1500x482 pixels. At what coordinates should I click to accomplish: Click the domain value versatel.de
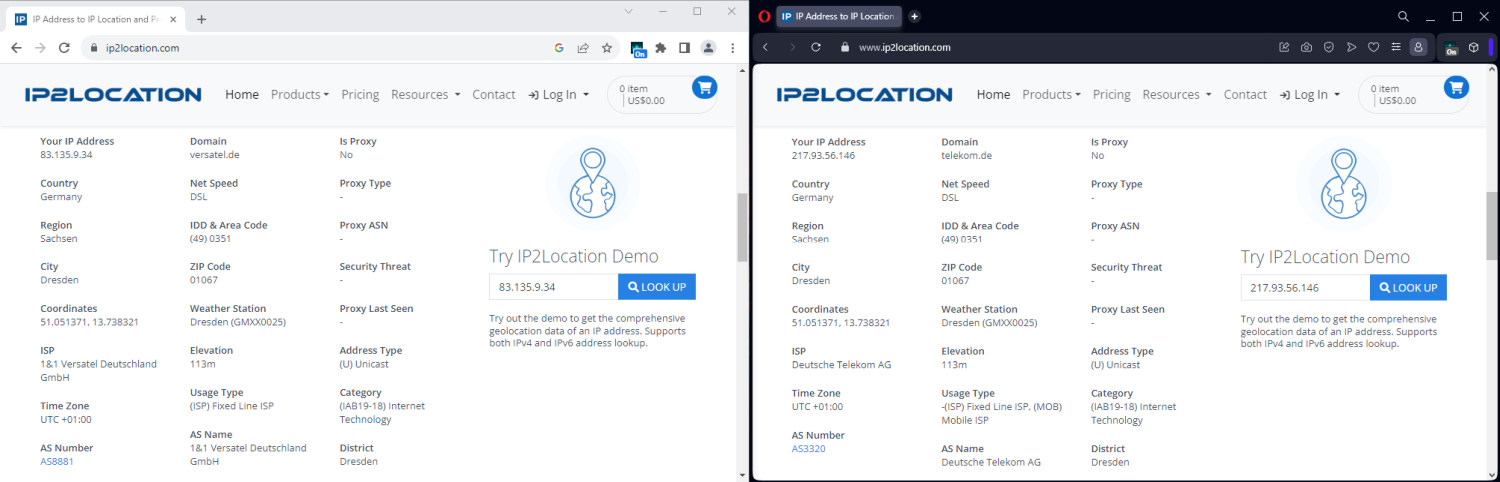215,155
